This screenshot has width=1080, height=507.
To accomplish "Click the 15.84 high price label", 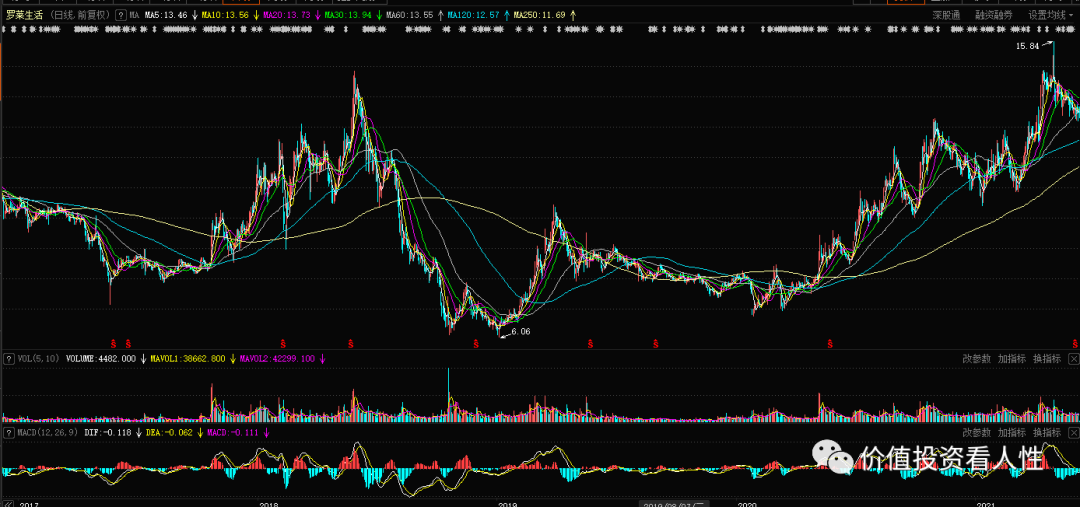I will click(x=1027, y=46).
